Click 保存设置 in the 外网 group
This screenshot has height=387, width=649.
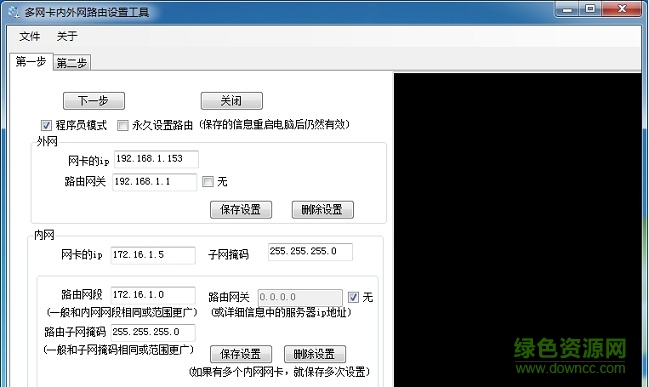(240, 209)
